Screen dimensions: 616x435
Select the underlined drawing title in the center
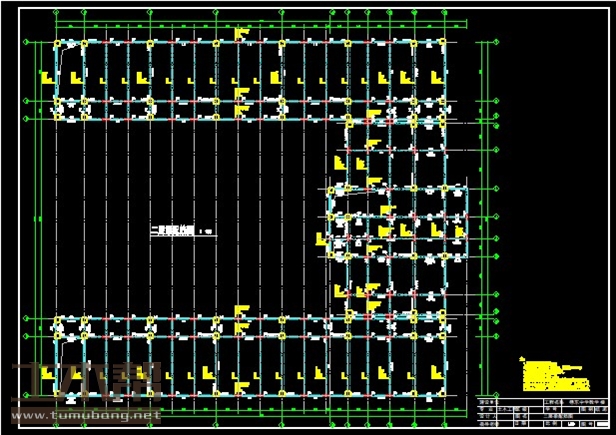pos(171,232)
